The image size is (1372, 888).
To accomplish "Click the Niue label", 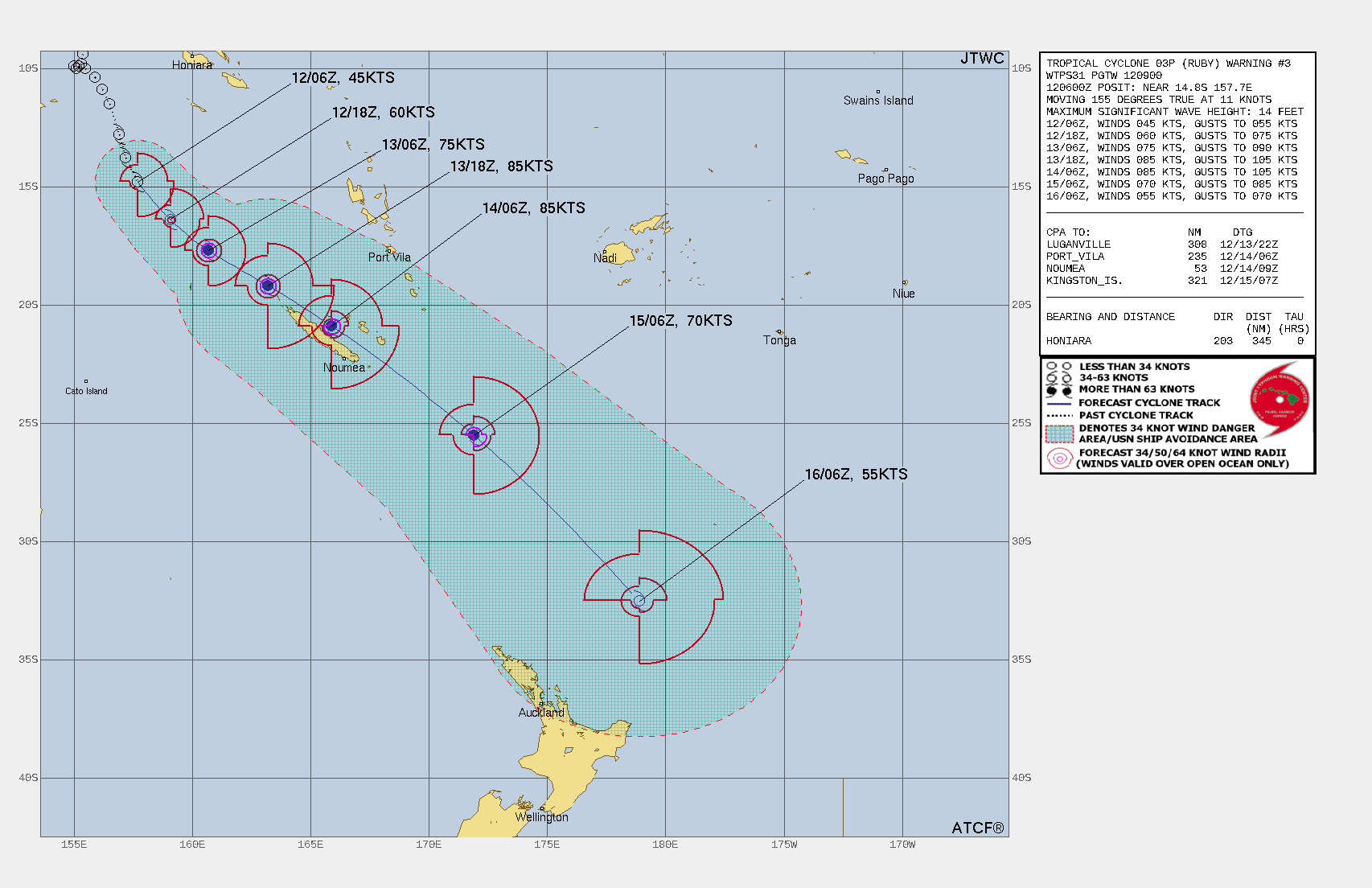I will tap(903, 294).
